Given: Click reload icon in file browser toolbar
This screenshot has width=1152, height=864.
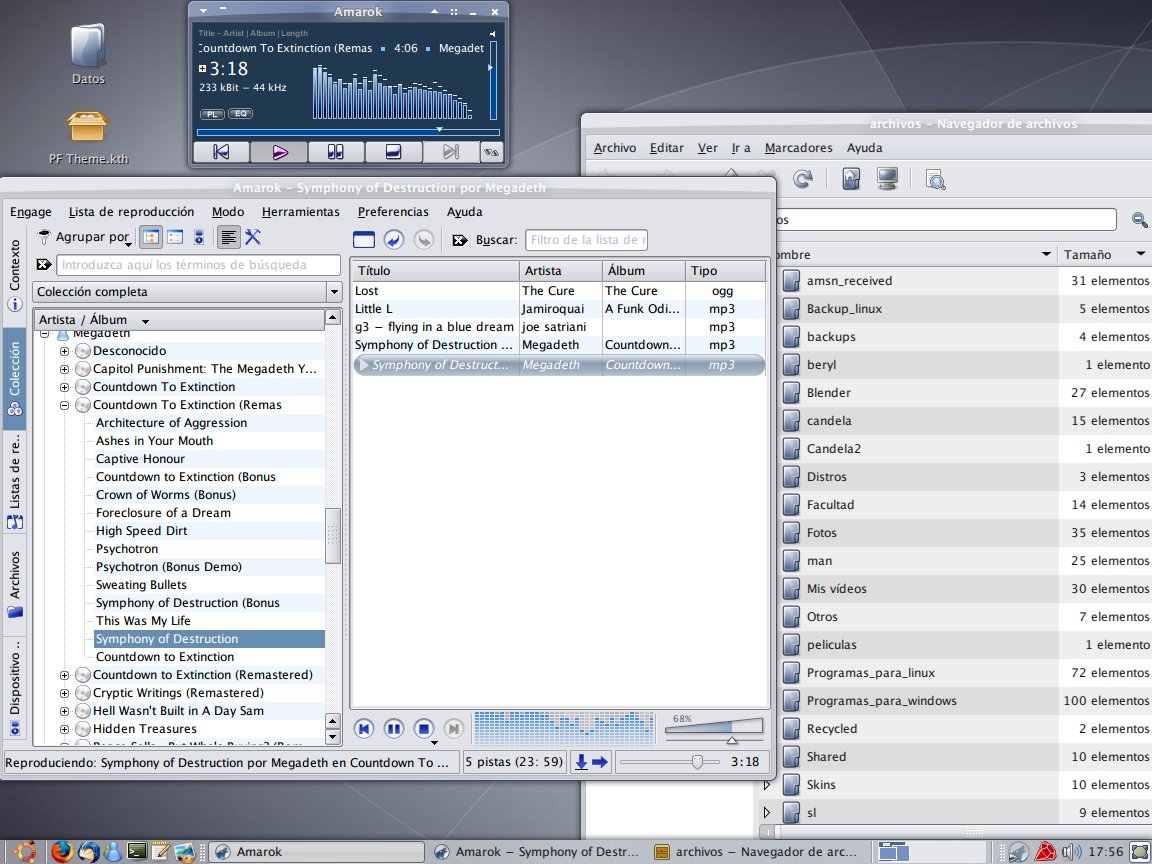Looking at the screenshot, I should coord(802,179).
